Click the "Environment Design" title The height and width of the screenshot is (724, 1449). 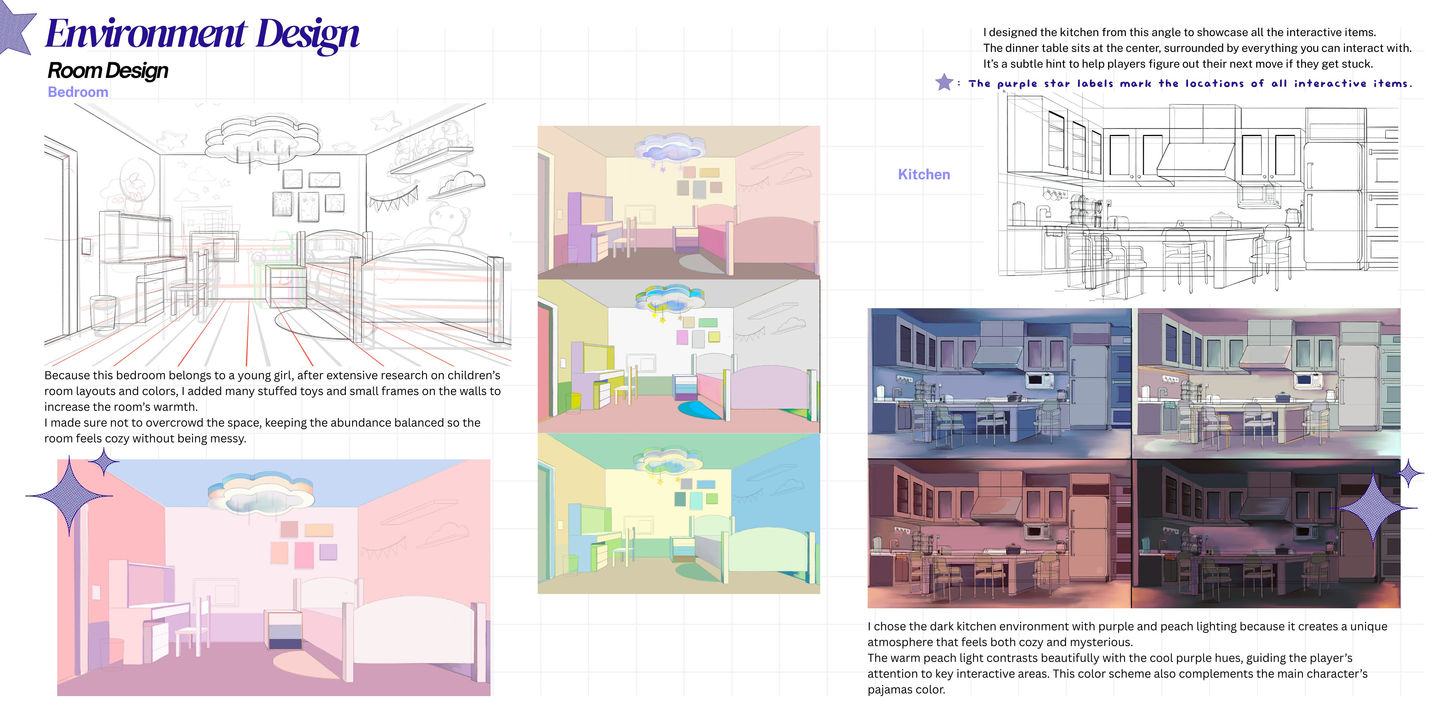pyautogui.click(x=203, y=34)
